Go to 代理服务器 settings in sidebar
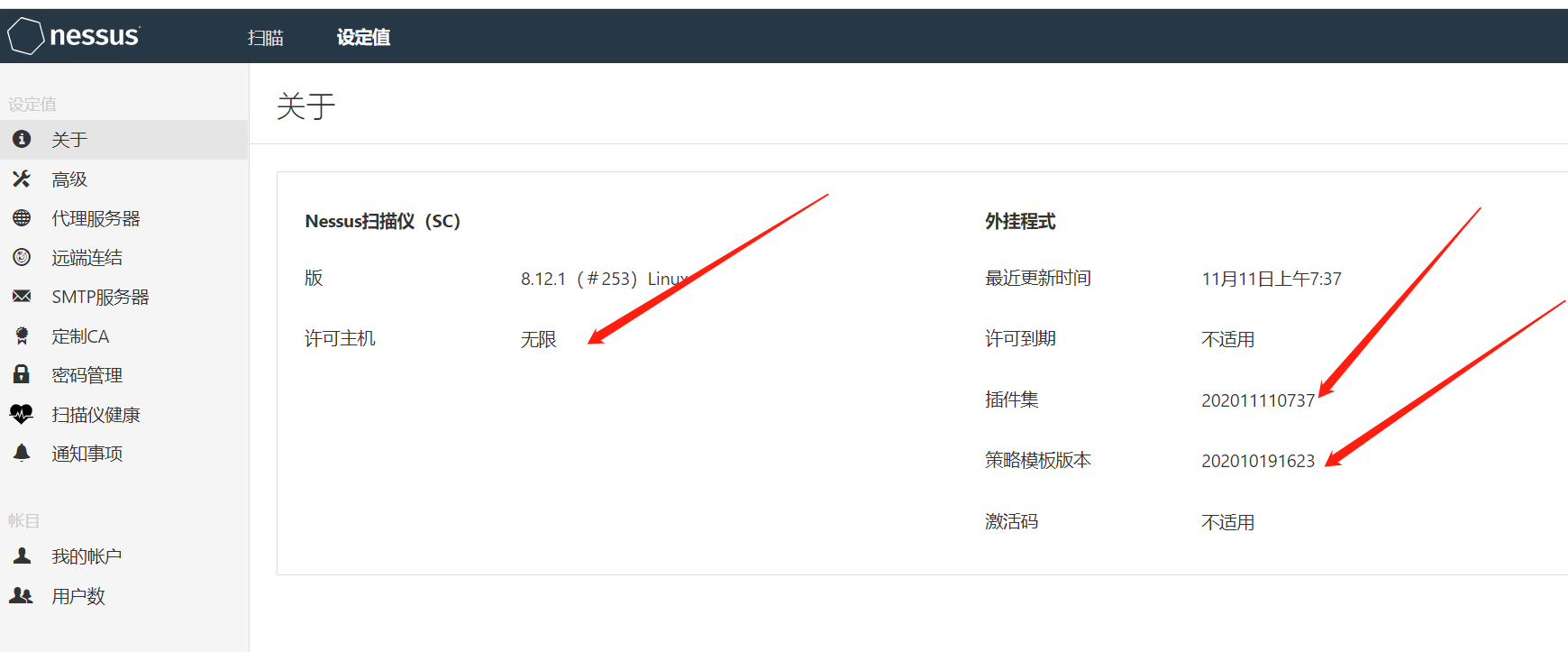The image size is (1568, 652). 96,218
